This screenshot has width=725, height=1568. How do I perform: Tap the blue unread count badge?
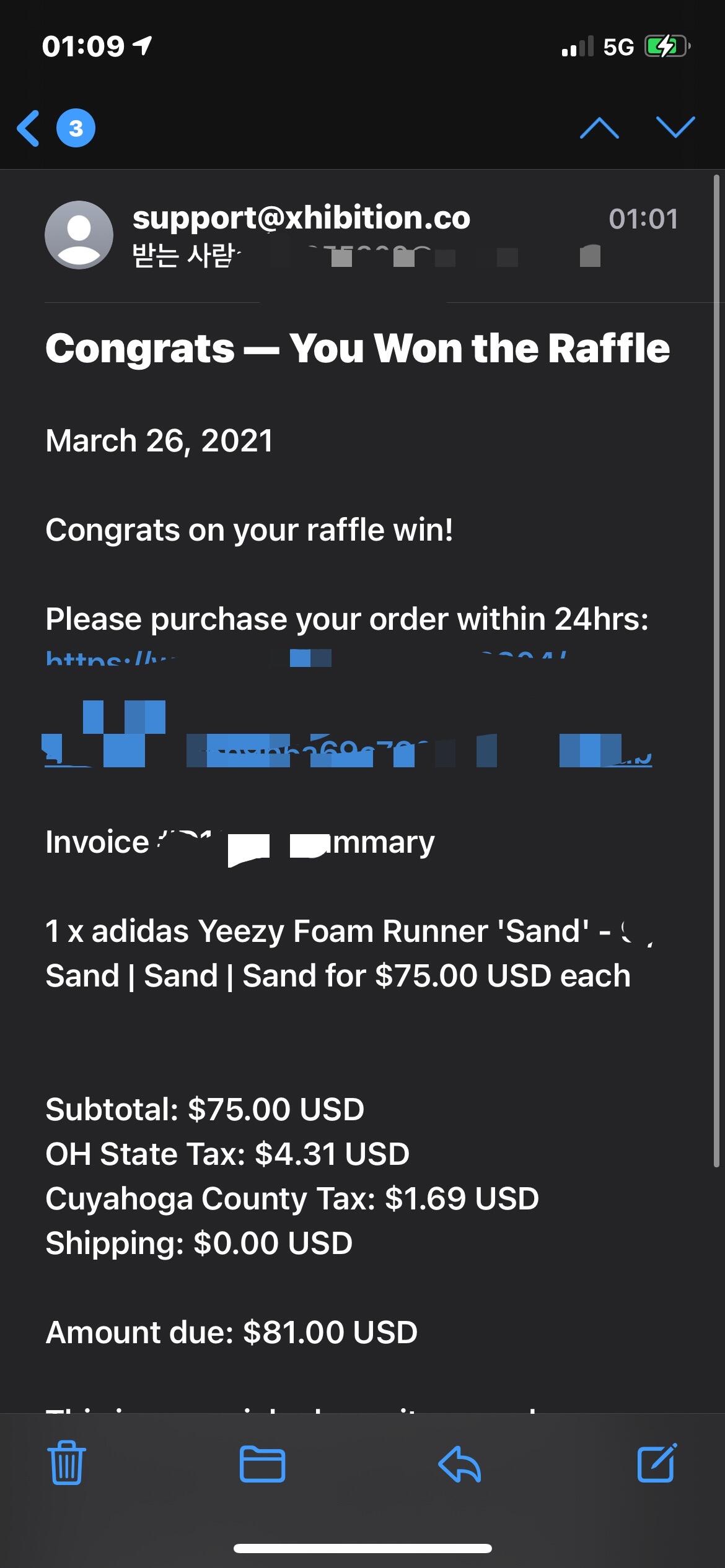[76, 129]
